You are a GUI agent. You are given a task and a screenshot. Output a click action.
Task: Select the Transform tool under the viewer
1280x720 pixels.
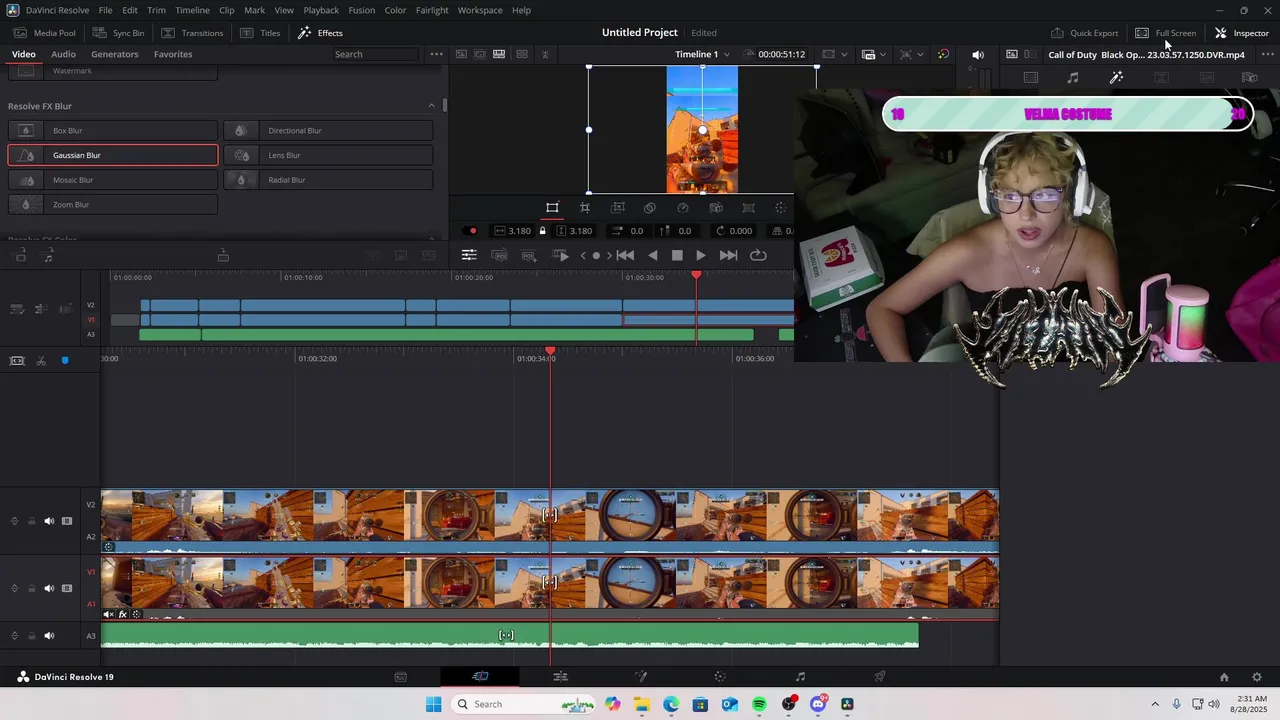pyautogui.click(x=552, y=208)
